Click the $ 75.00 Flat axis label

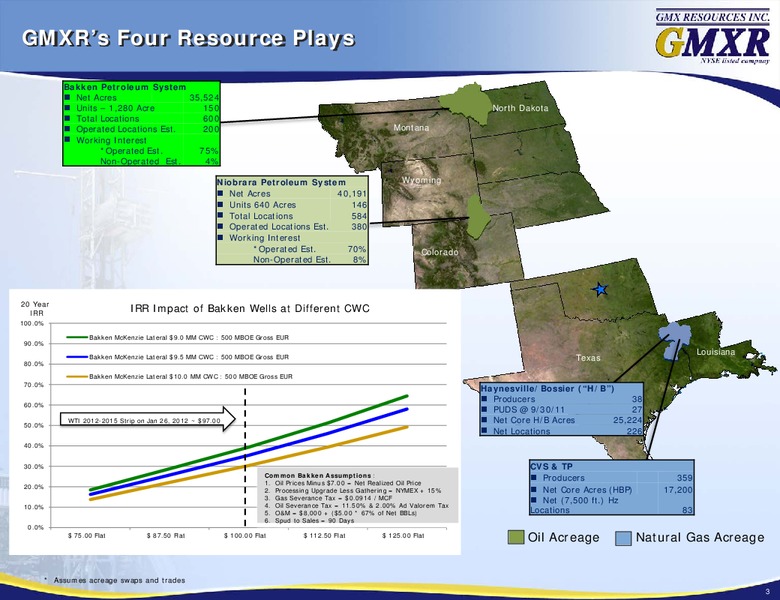click(x=87, y=536)
